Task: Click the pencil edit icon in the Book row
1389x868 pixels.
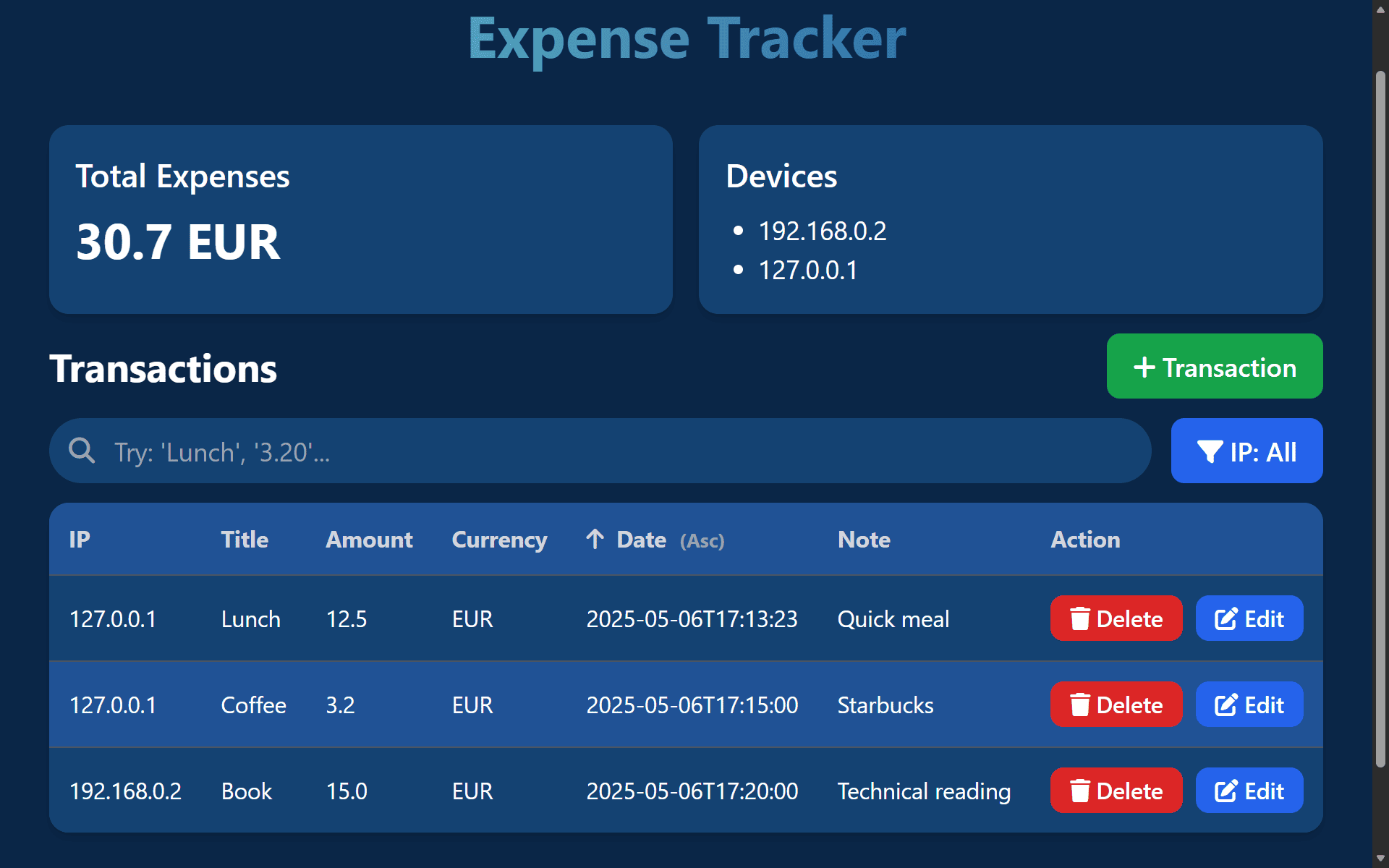Action: (x=1226, y=791)
